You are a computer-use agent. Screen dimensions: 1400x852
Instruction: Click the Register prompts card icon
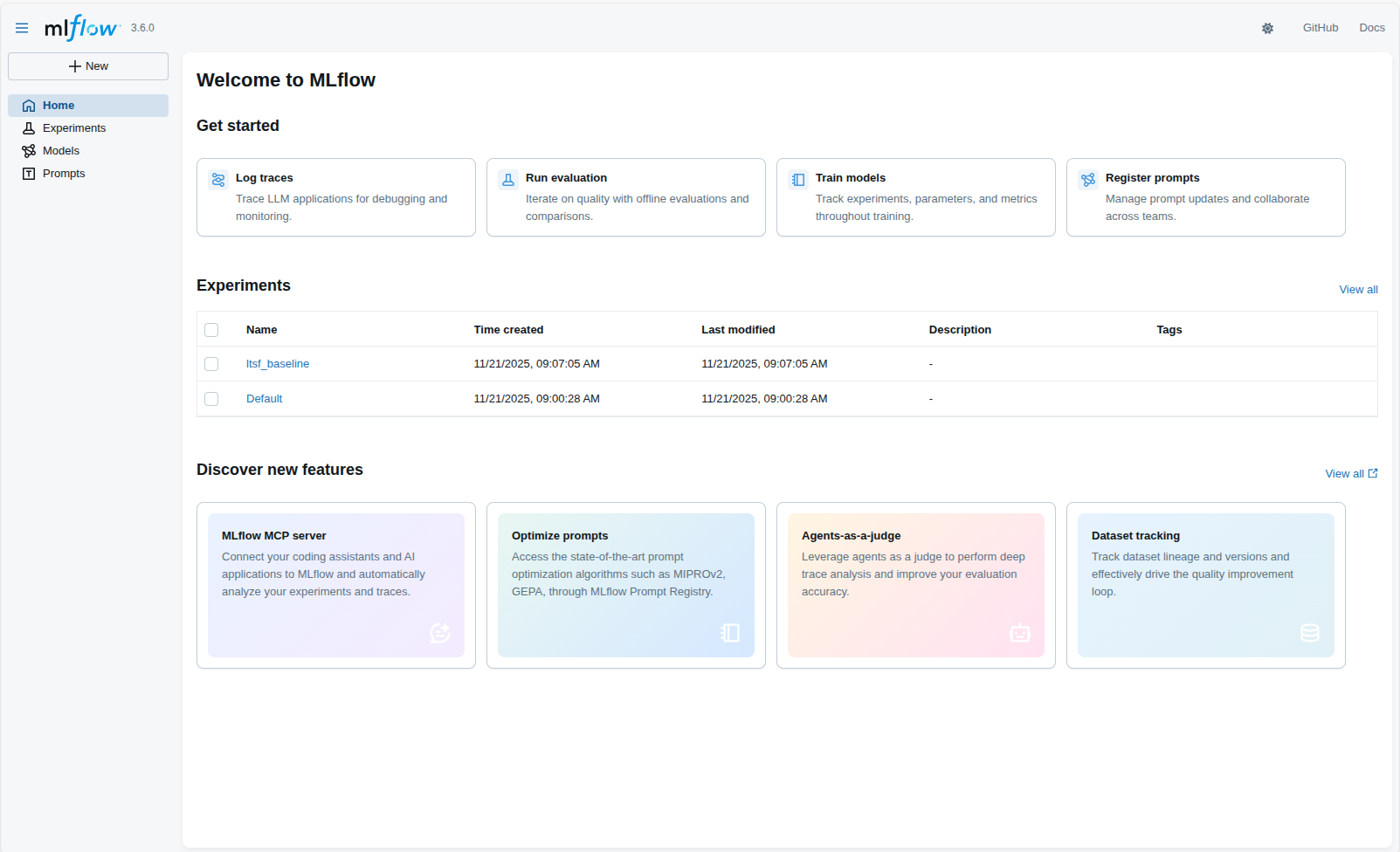pos(1088,179)
